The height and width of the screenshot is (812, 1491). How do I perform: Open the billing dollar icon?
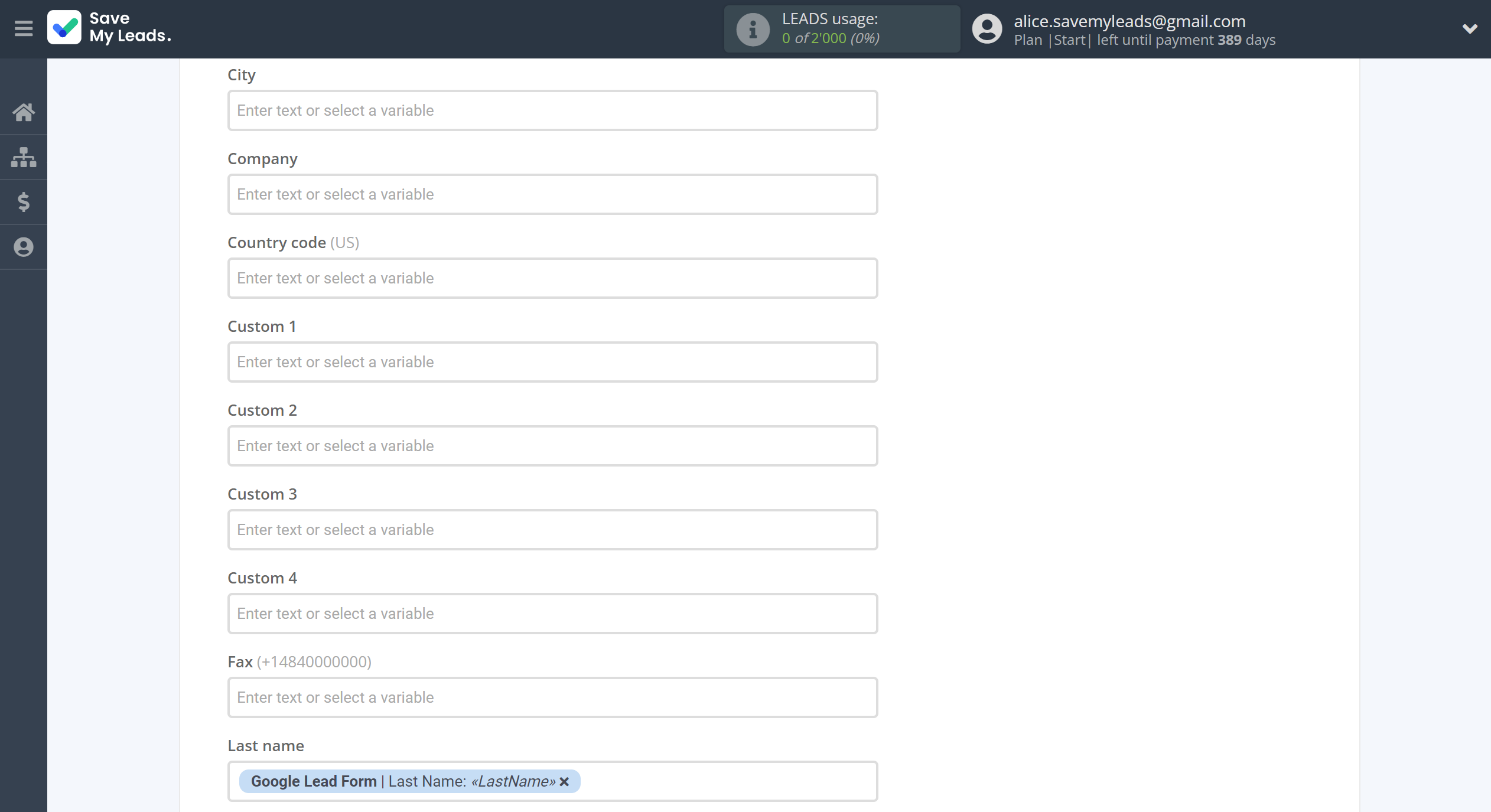[x=24, y=202]
